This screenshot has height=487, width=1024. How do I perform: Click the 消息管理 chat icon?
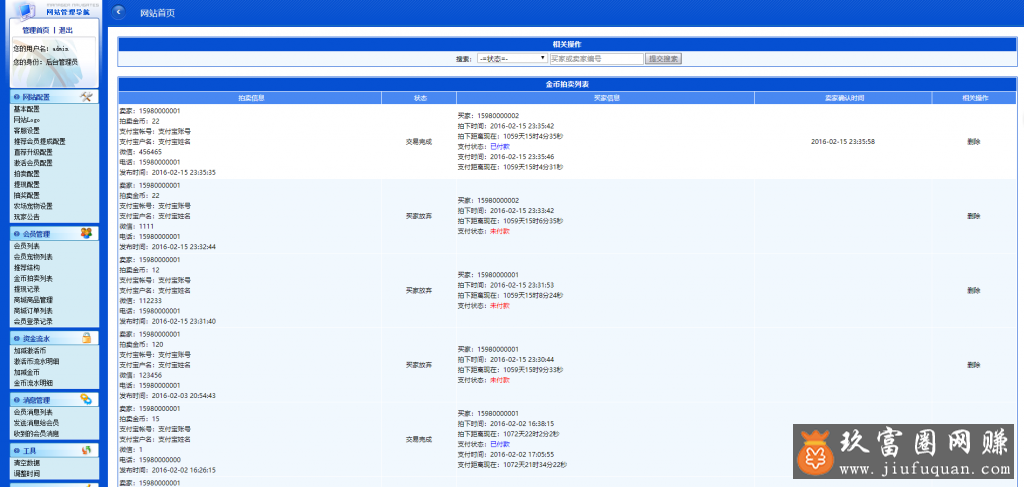coord(86,400)
